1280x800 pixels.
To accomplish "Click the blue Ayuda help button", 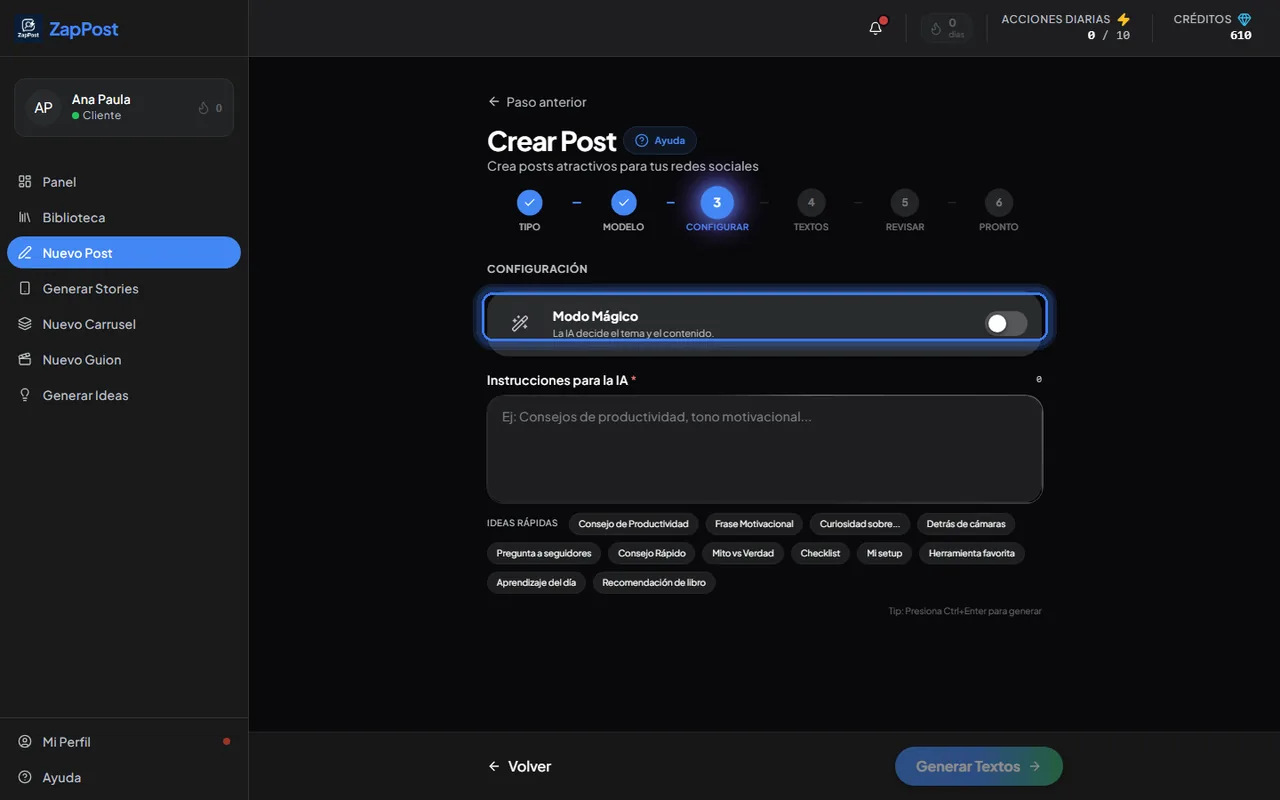I will (x=660, y=140).
